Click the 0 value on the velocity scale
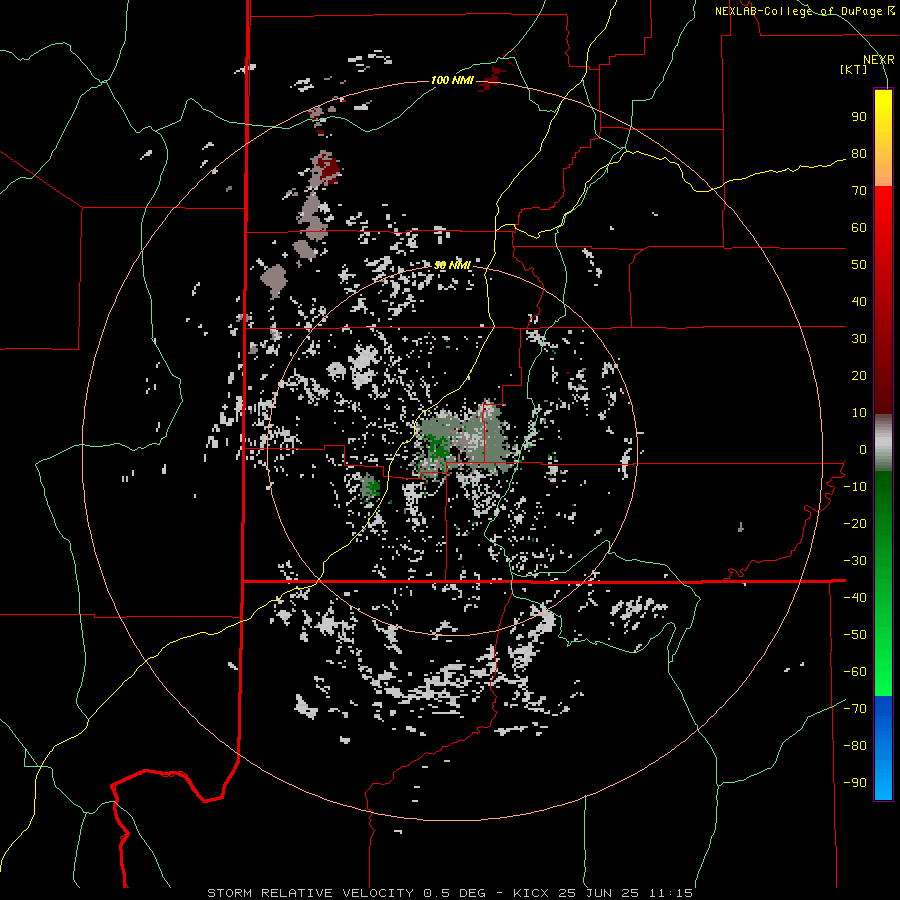Image resolution: width=900 pixels, height=900 pixels. [863, 449]
